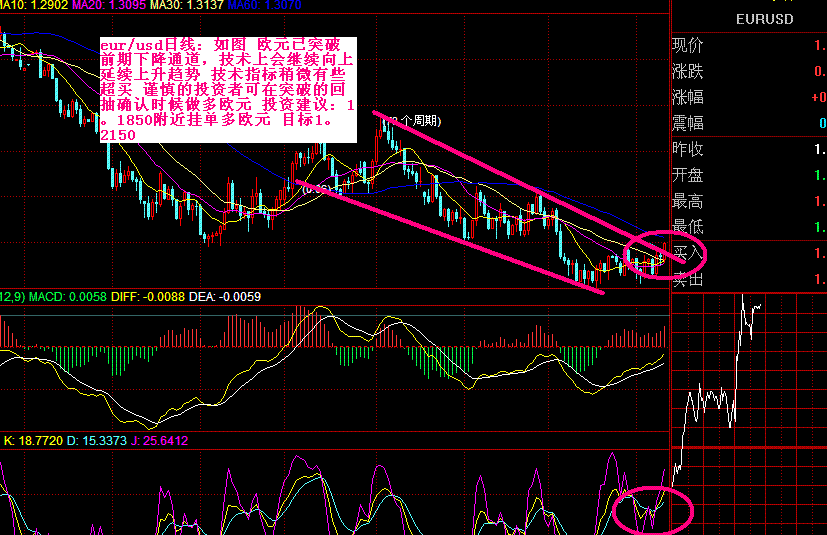This screenshot has width=827, height=535.
Task: Select the MA30: 1.3137 indicator label
Action: [x=187, y=5]
